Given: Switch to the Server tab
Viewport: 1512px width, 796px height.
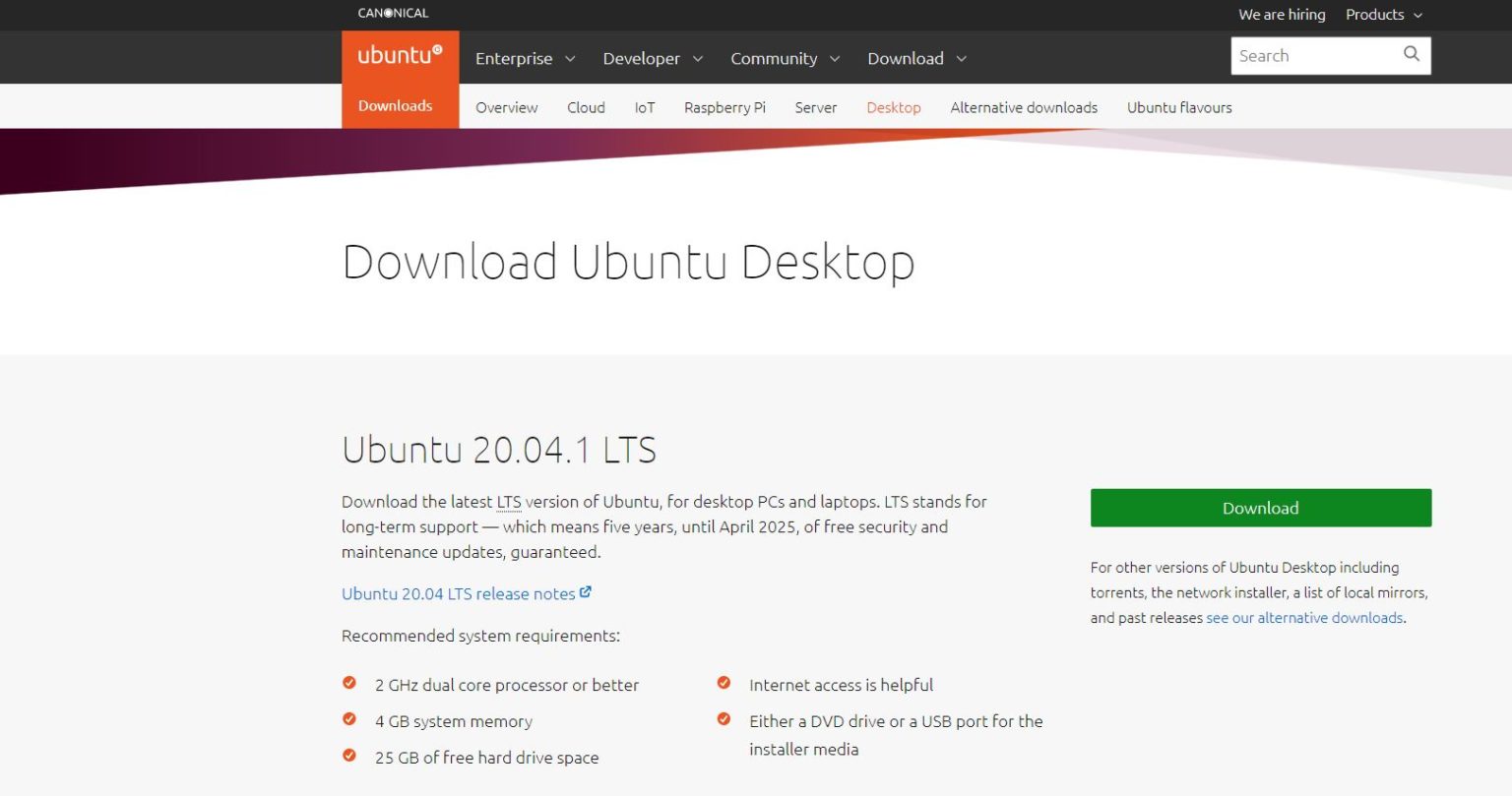Looking at the screenshot, I should click(x=816, y=107).
